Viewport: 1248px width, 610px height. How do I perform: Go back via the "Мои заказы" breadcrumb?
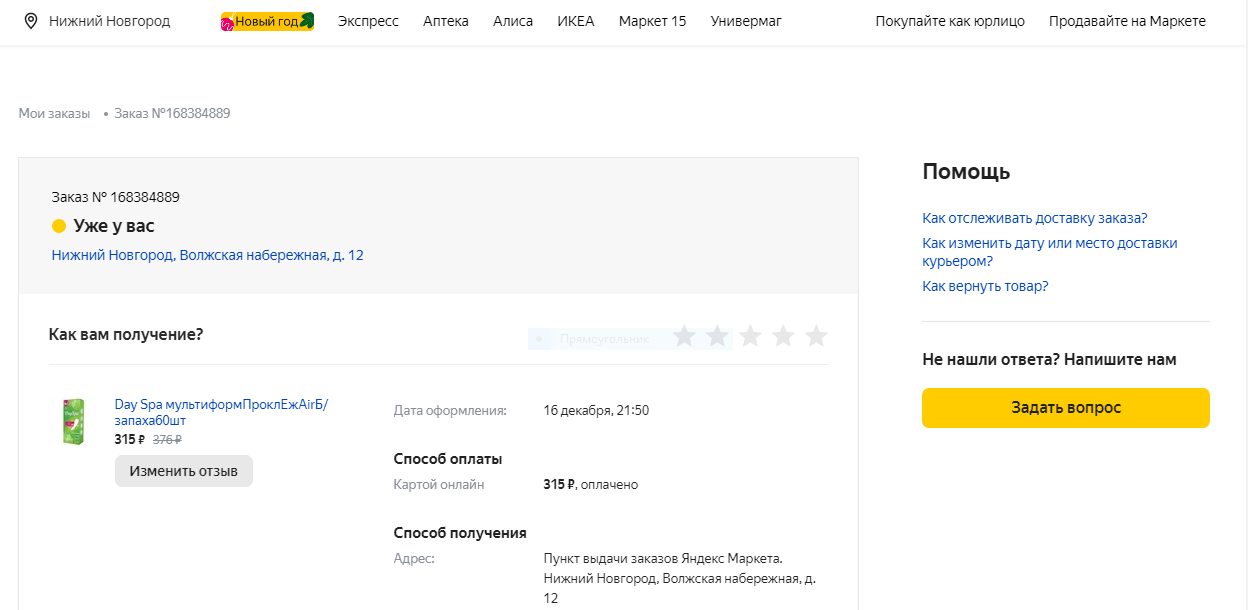pyautogui.click(x=55, y=113)
